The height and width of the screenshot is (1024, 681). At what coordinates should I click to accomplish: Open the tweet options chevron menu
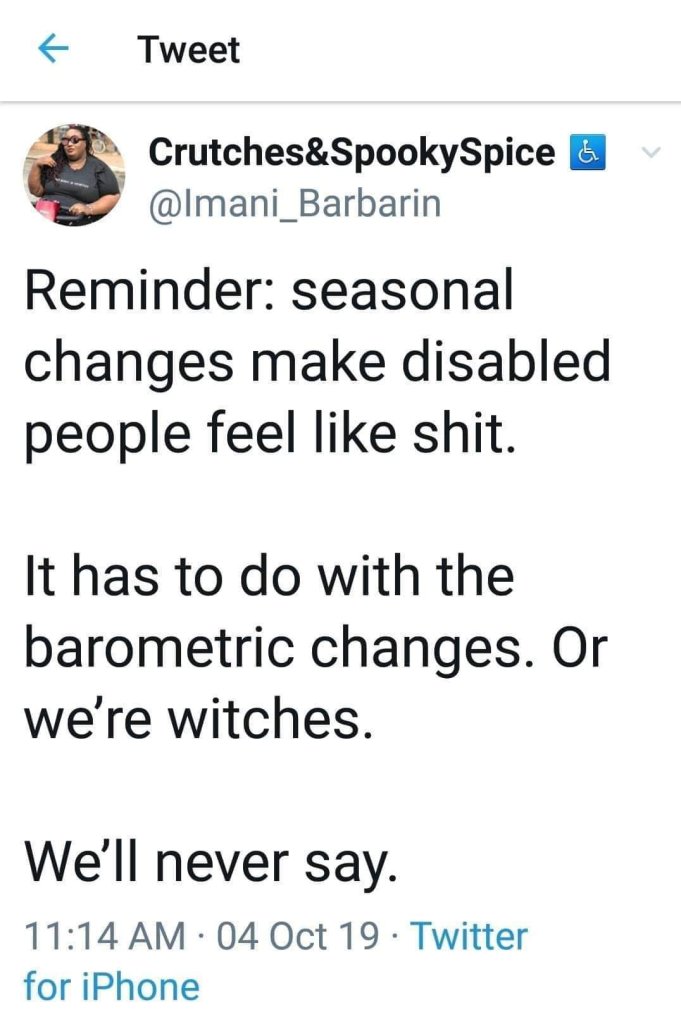tap(651, 154)
